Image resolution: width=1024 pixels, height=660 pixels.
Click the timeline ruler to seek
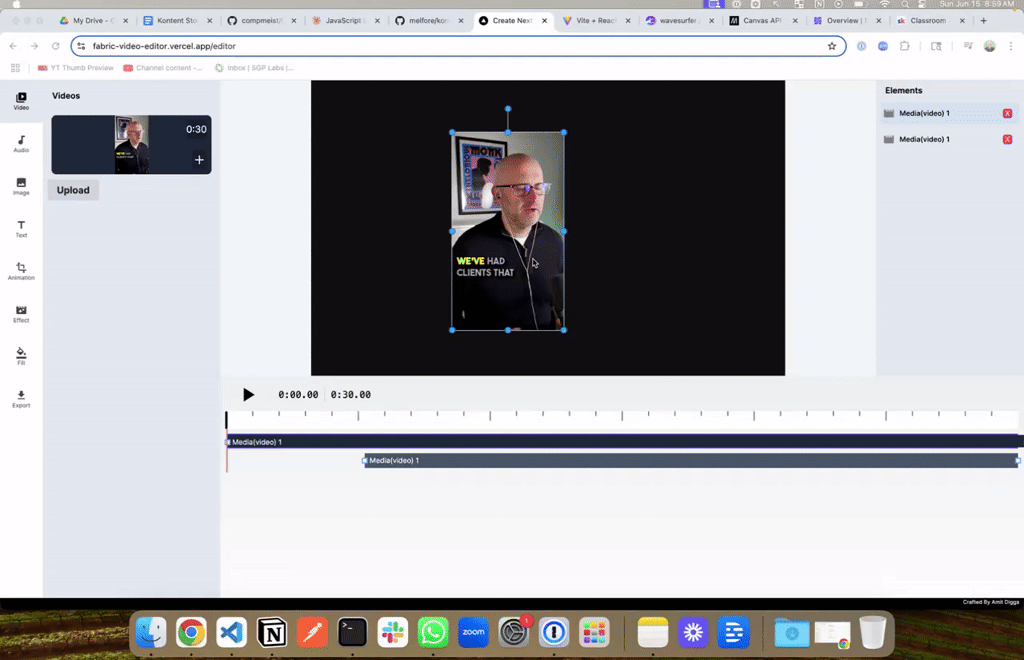[x=622, y=418]
